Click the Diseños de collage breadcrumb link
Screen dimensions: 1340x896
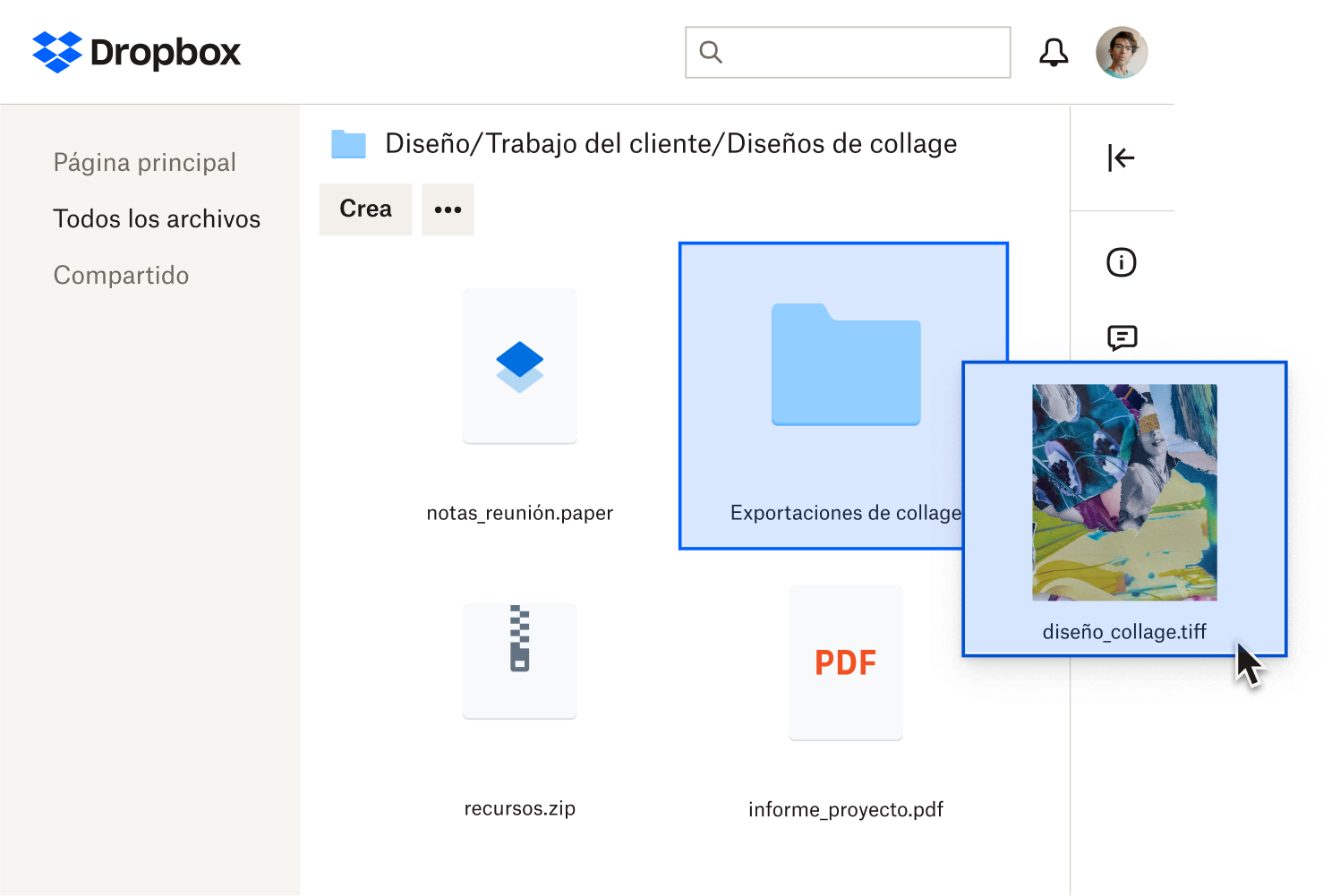[842, 143]
